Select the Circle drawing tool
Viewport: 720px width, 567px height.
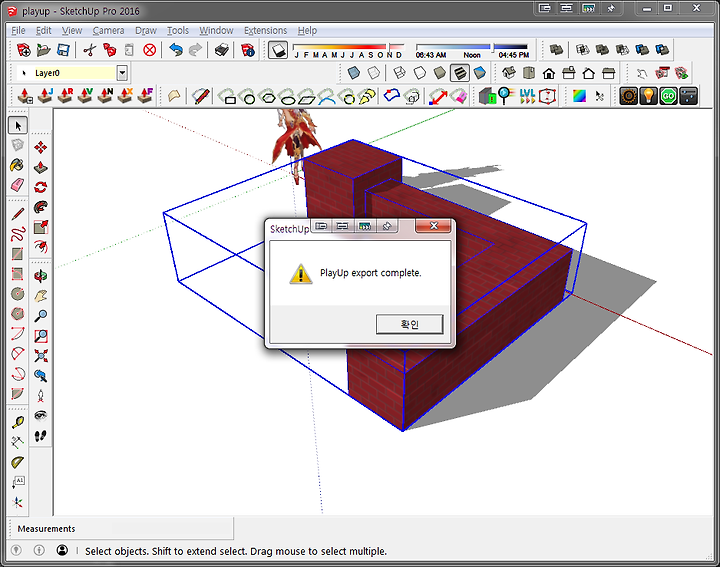point(18,294)
